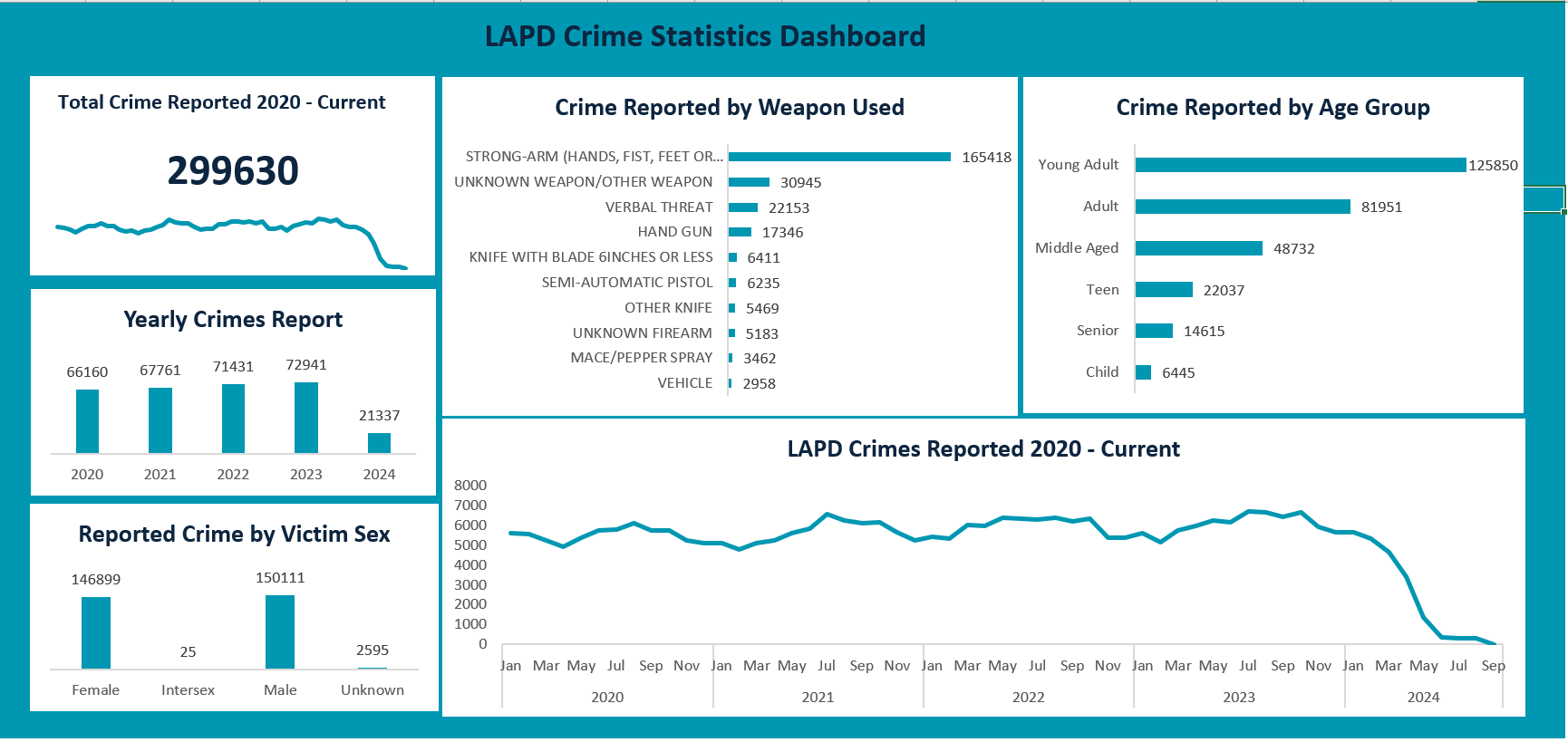Image resolution: width=1568 pixels, height=742 pixels.
Task: Select the total crime sparkline chart
Action: coord(232,242)
